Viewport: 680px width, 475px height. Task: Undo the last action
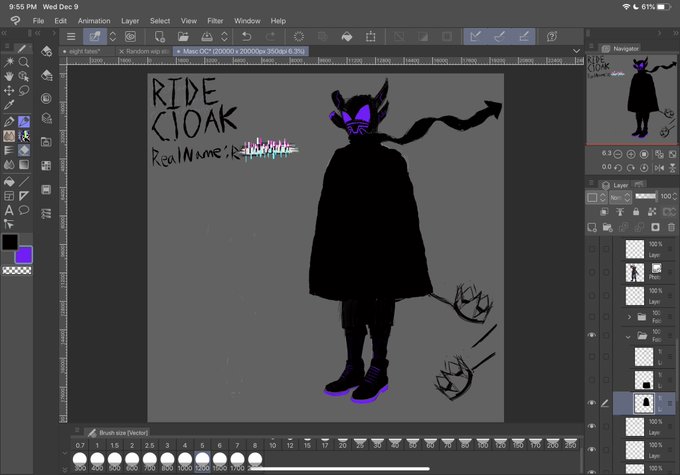tap(246, 36)
